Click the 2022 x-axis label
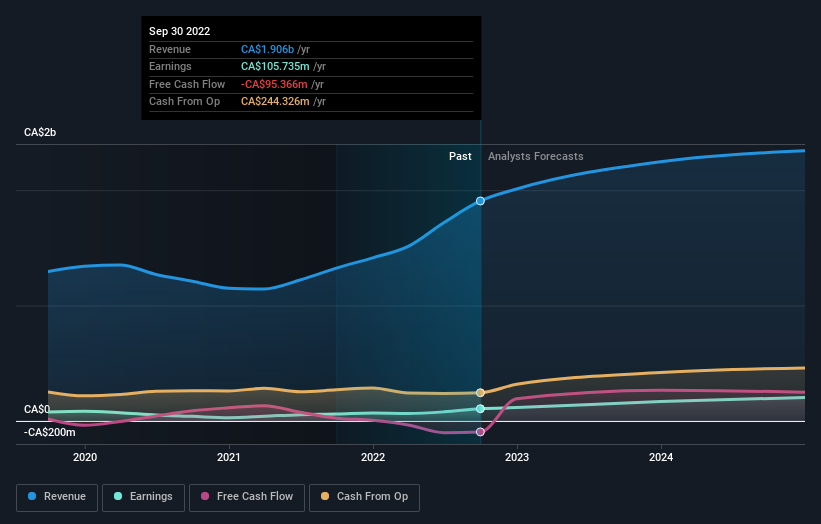 pos(373,458)
